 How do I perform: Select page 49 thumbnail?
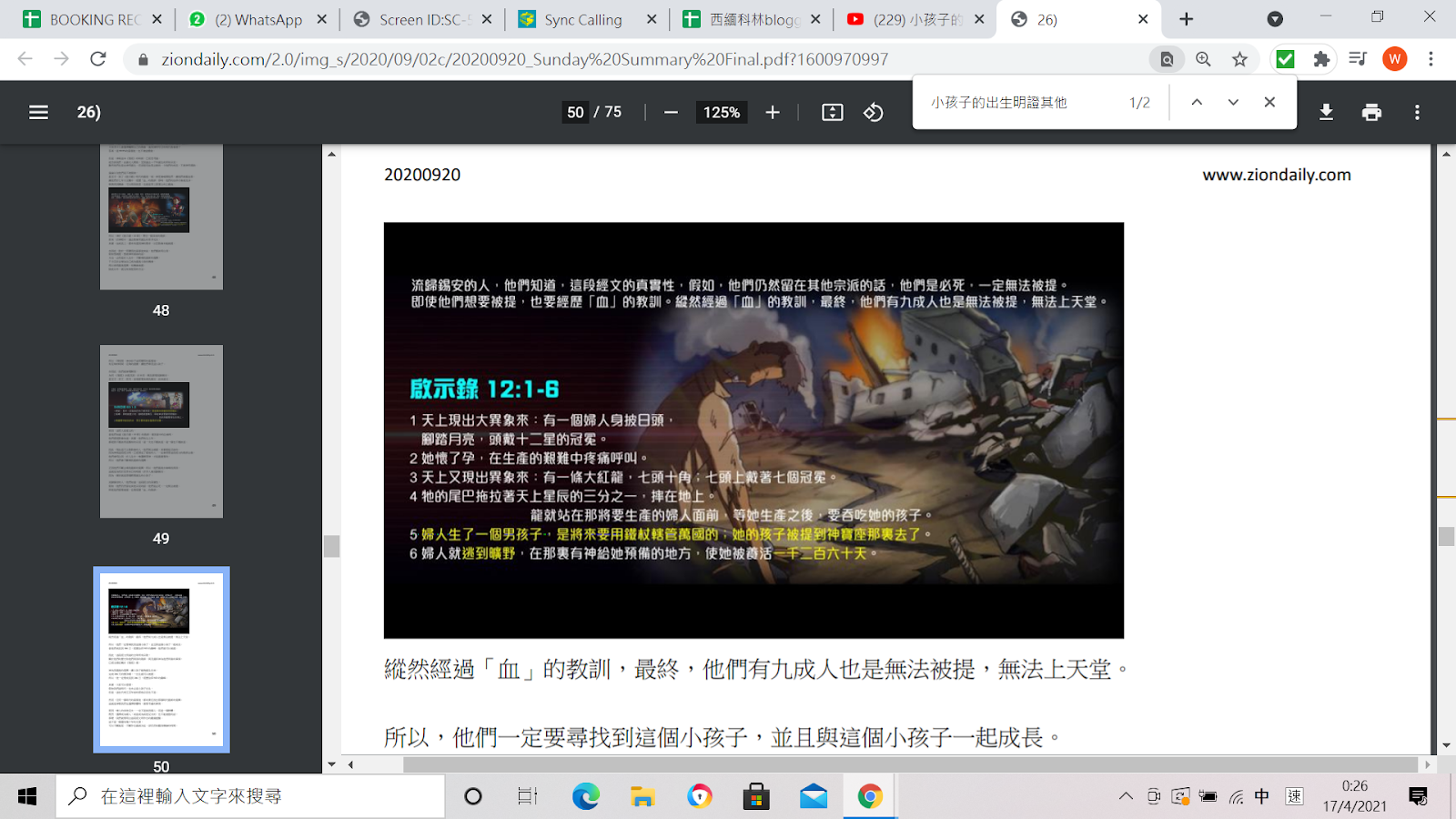[161, 431]
